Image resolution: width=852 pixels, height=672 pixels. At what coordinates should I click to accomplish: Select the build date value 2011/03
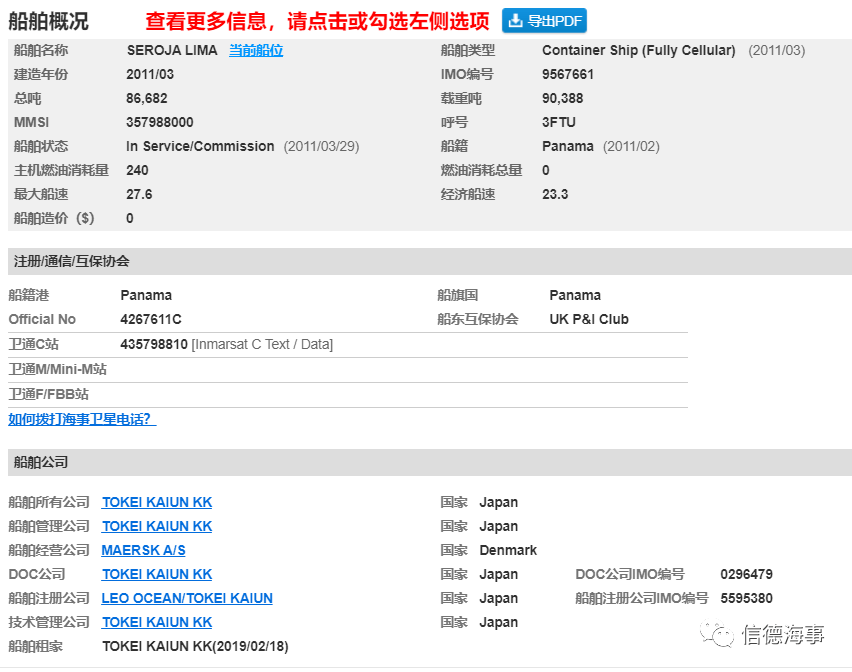click(150, 74)
